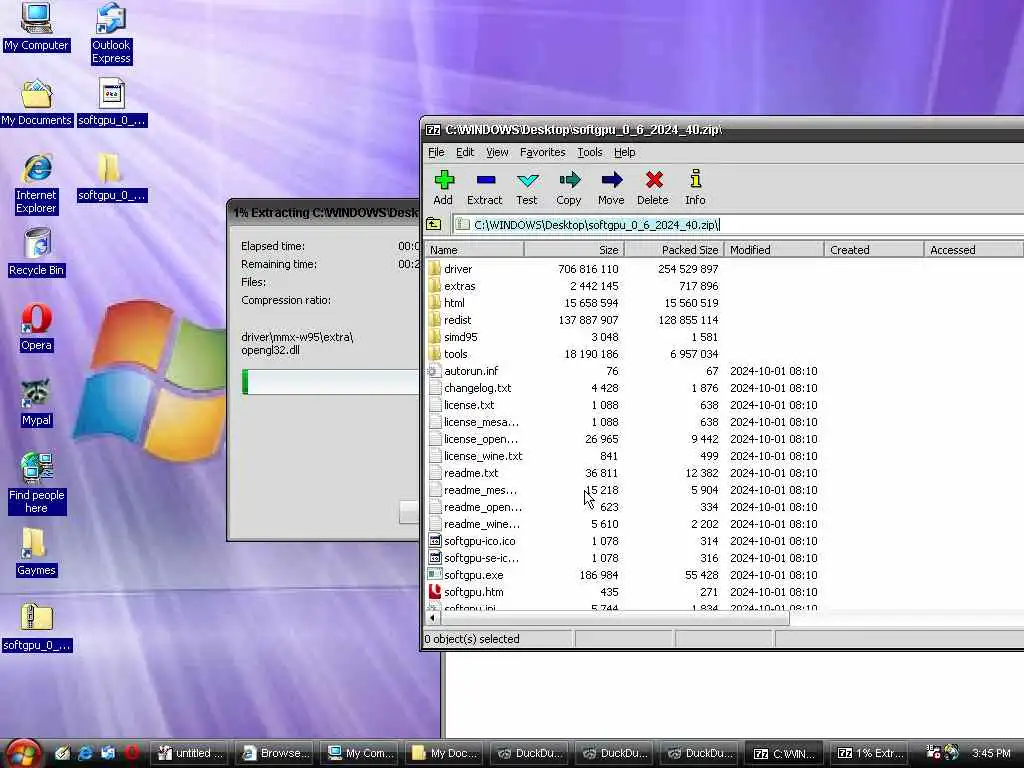Image resolution: width=1024 pixels, height=768 pixels.
Task: Click the Move toolbar icon
Action: [611, 187]
